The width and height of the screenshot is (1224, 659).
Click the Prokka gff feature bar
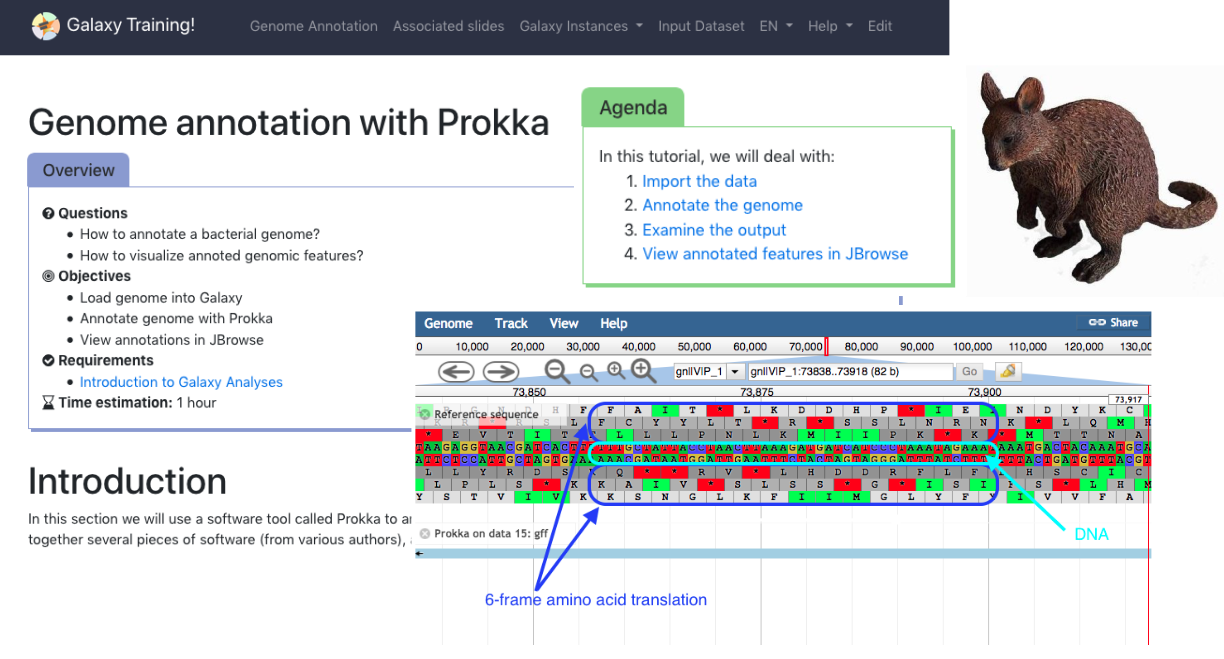pyautogui.click(x=783, y=553)
